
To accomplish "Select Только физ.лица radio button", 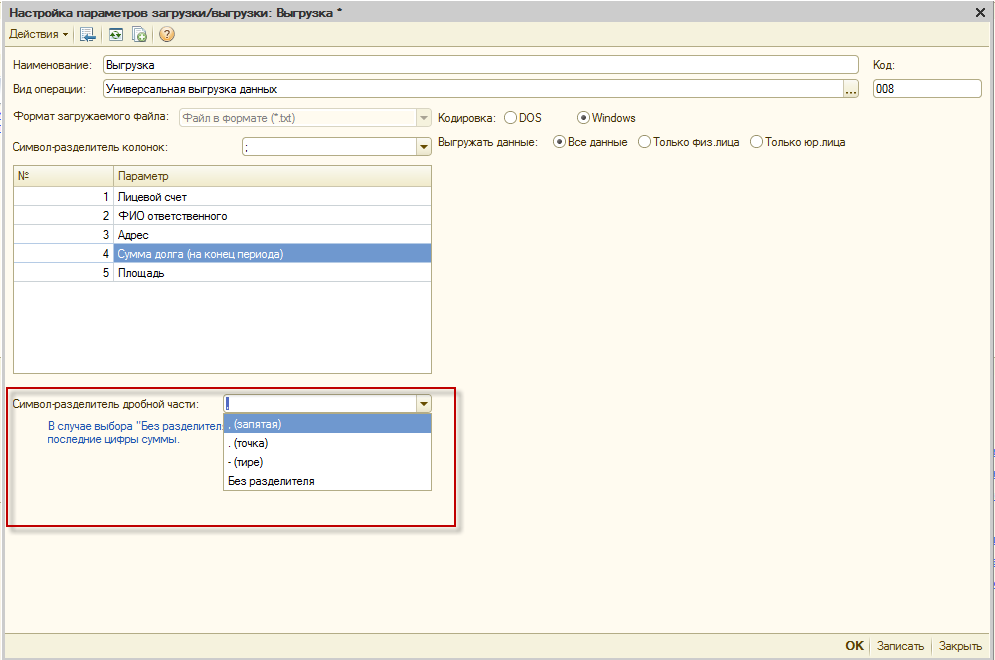I will [x=644, y=142].
